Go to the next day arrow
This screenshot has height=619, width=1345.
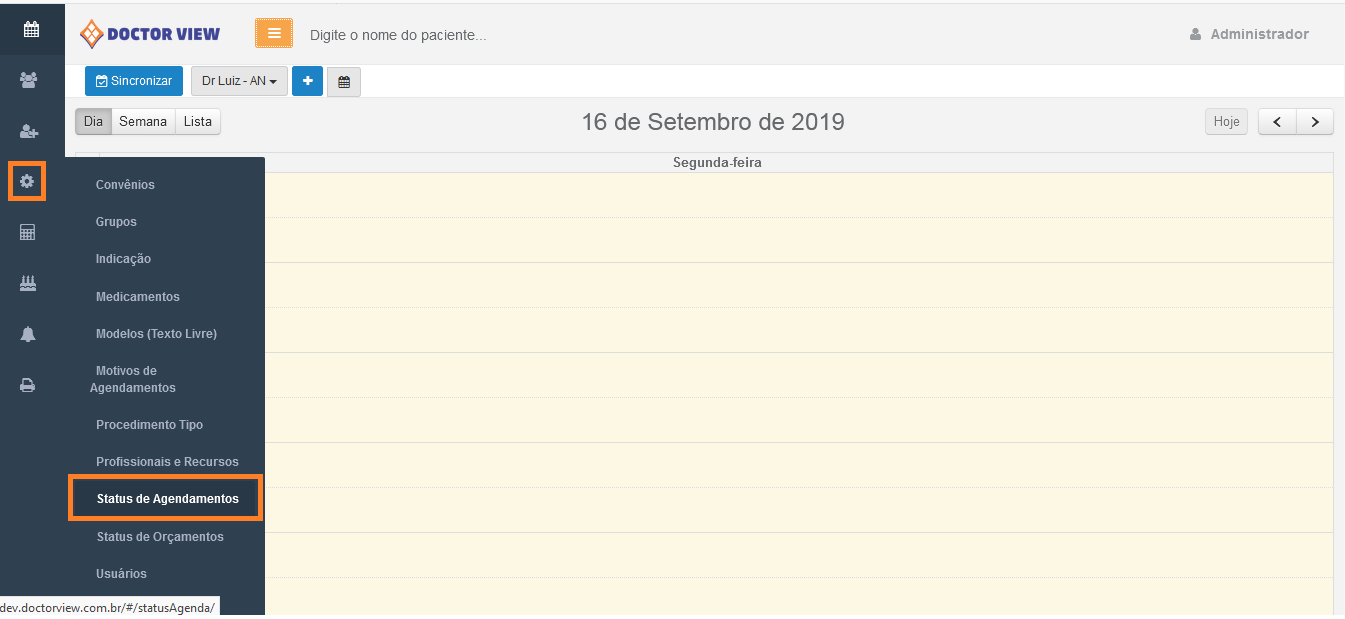(1315, 121)
